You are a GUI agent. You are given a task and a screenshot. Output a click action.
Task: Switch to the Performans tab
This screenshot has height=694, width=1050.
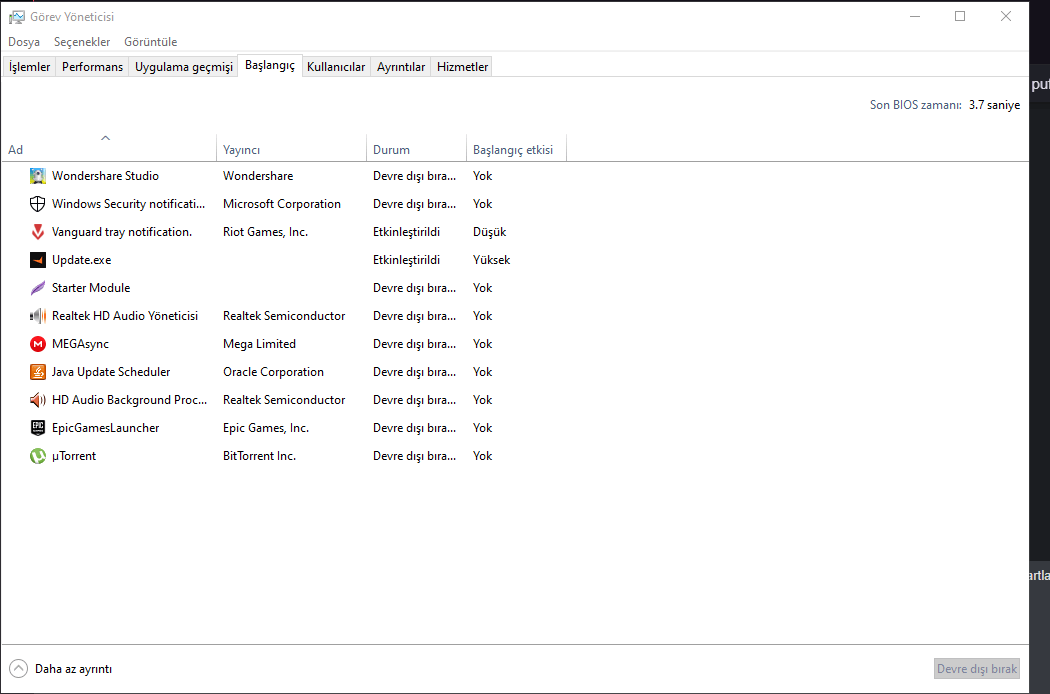coord(92,66)
